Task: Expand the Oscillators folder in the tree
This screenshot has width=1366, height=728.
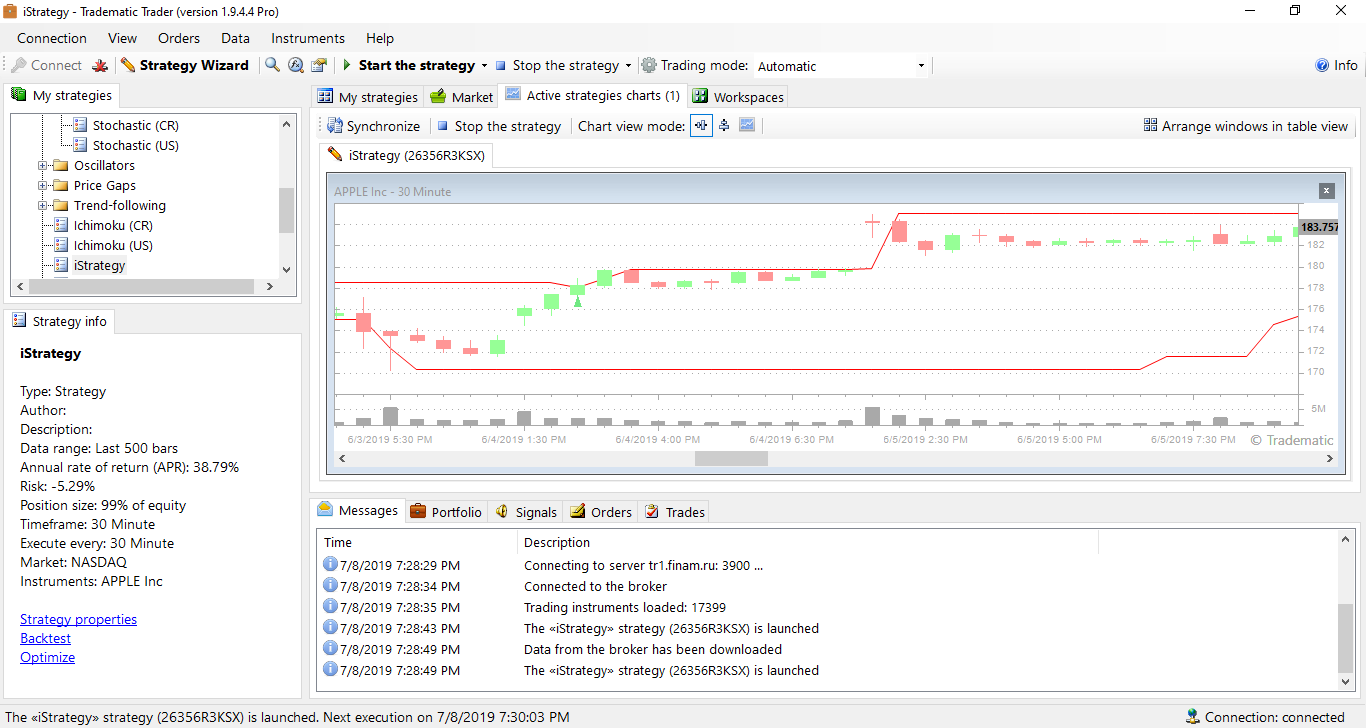Action: 43,166
